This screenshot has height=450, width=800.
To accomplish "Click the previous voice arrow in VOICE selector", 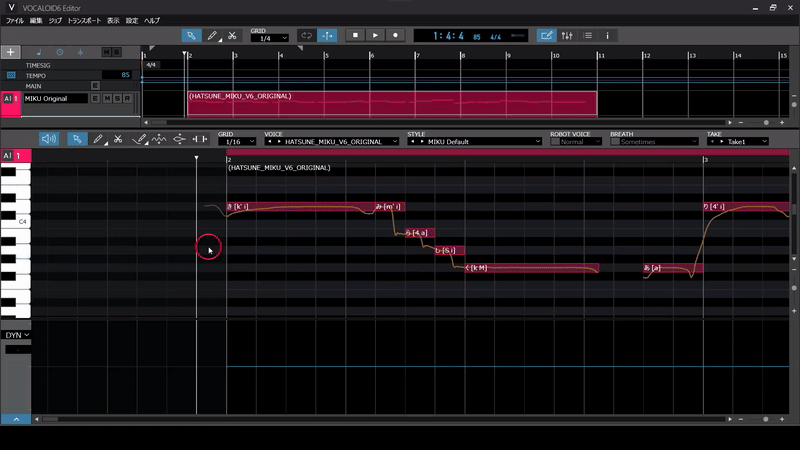I will tap(269, 142).
